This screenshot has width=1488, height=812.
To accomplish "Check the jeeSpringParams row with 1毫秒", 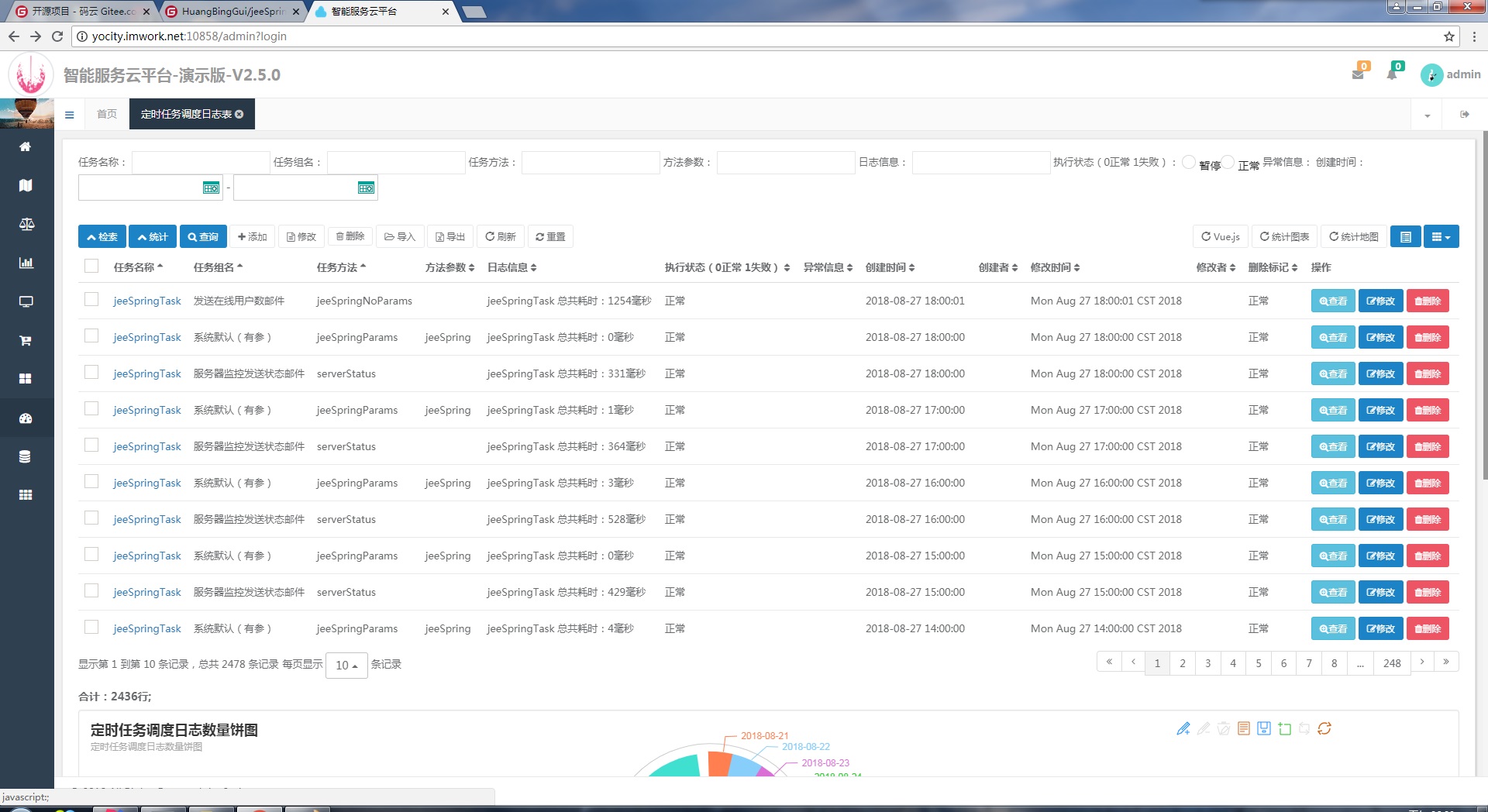I will 91,409.
